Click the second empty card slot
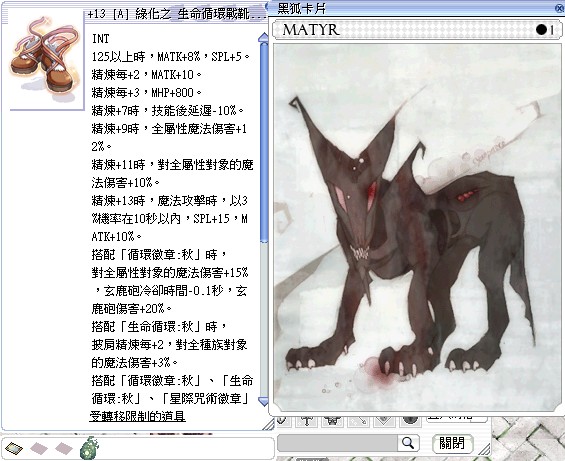This screenshot has width=565, height=461. [x=39, y=449]
